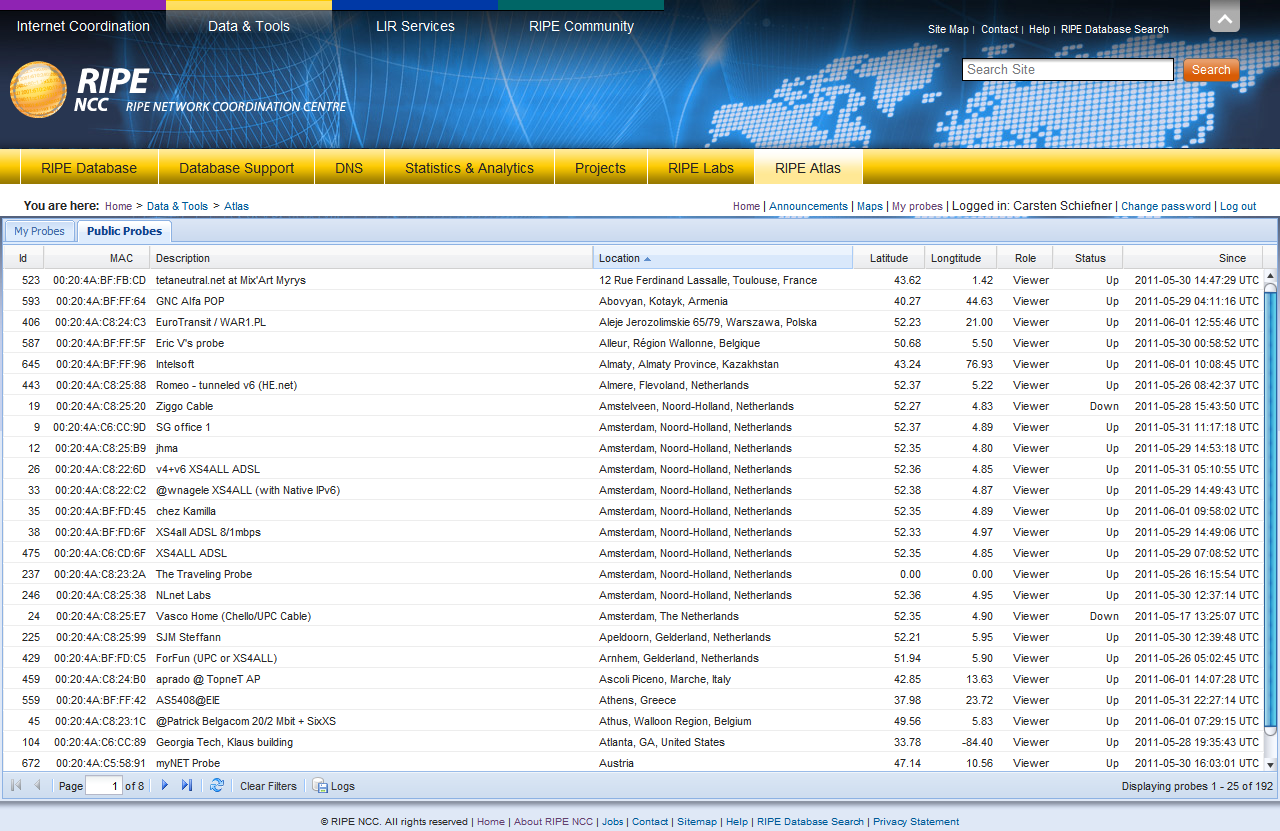Go to previous page icon
The height and width of the screenshot is (831, 1280).
(x=38, y=786)
